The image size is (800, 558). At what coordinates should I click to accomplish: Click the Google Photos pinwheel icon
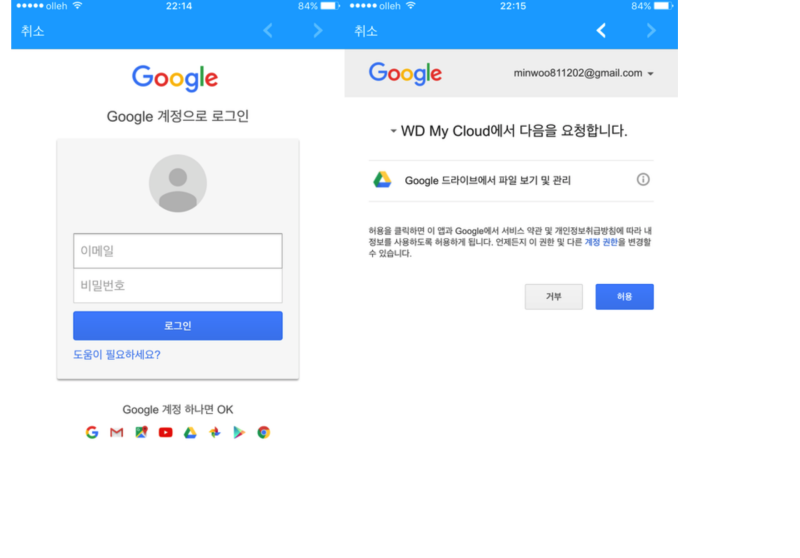[215, 433]
